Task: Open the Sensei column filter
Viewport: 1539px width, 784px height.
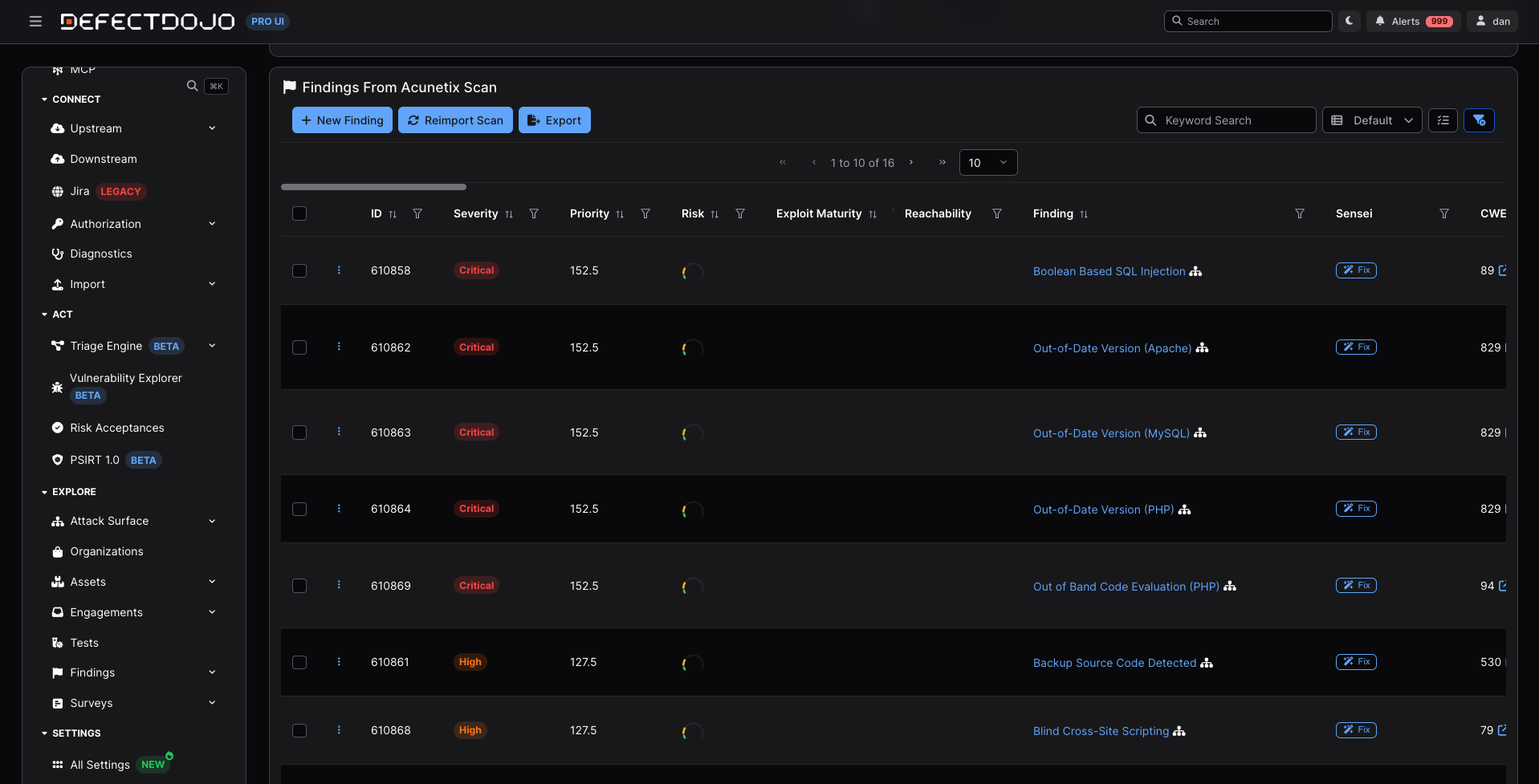Action: 1444,213
